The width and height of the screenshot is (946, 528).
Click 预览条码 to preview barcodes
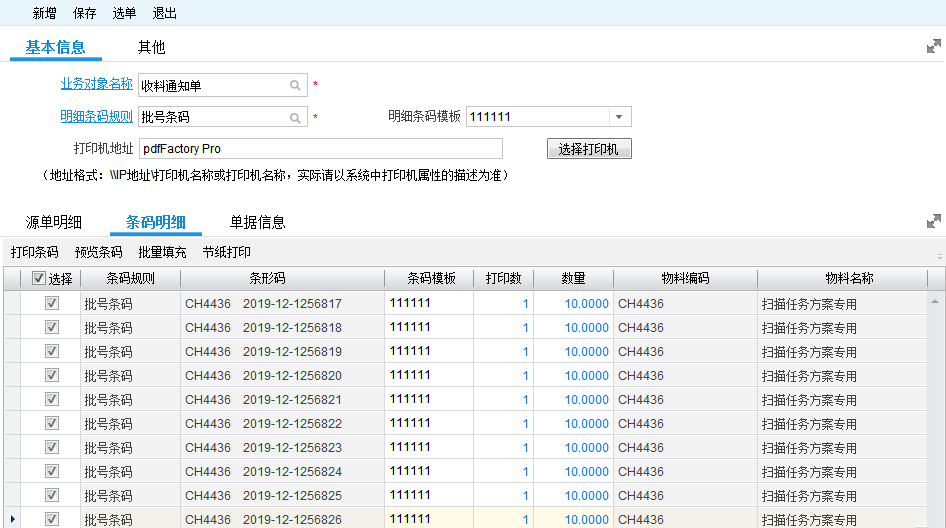[99, 252]
